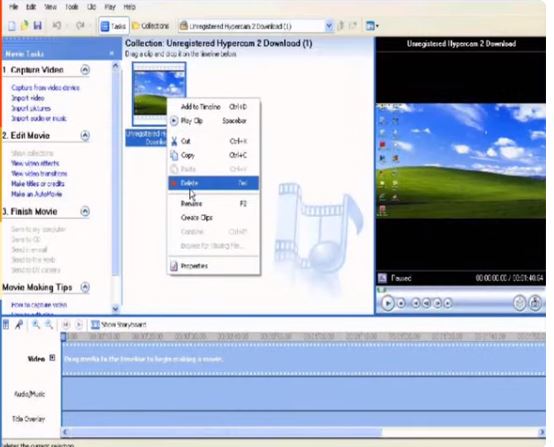Image resolution: width=554 pixels, height=447 pixels.
Task: Click the Split Clip icon
Action: (x=519, y=303)
